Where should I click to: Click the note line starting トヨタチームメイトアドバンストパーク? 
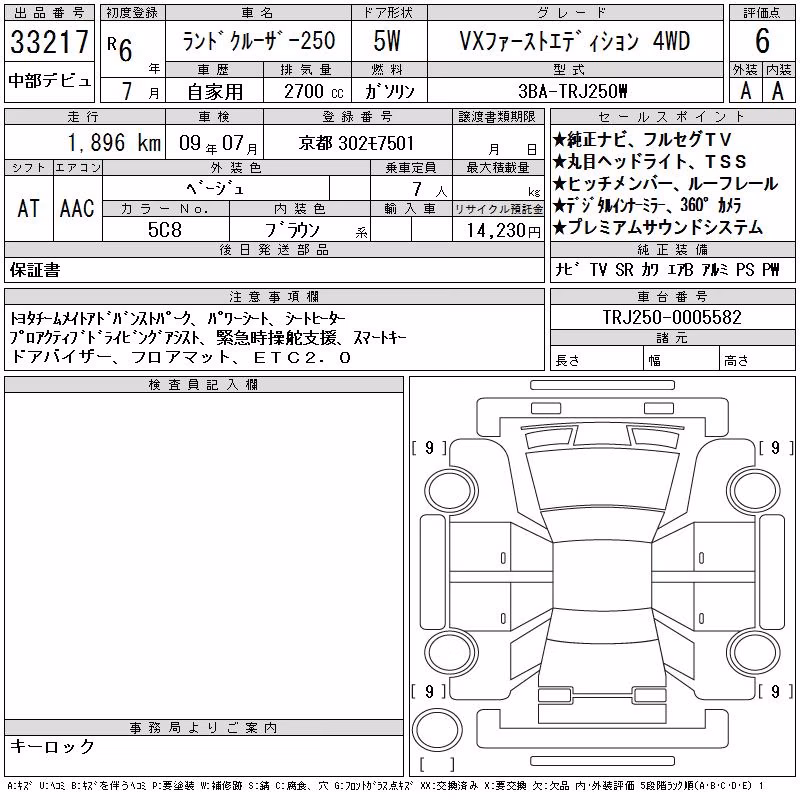[x=178, y=318]
